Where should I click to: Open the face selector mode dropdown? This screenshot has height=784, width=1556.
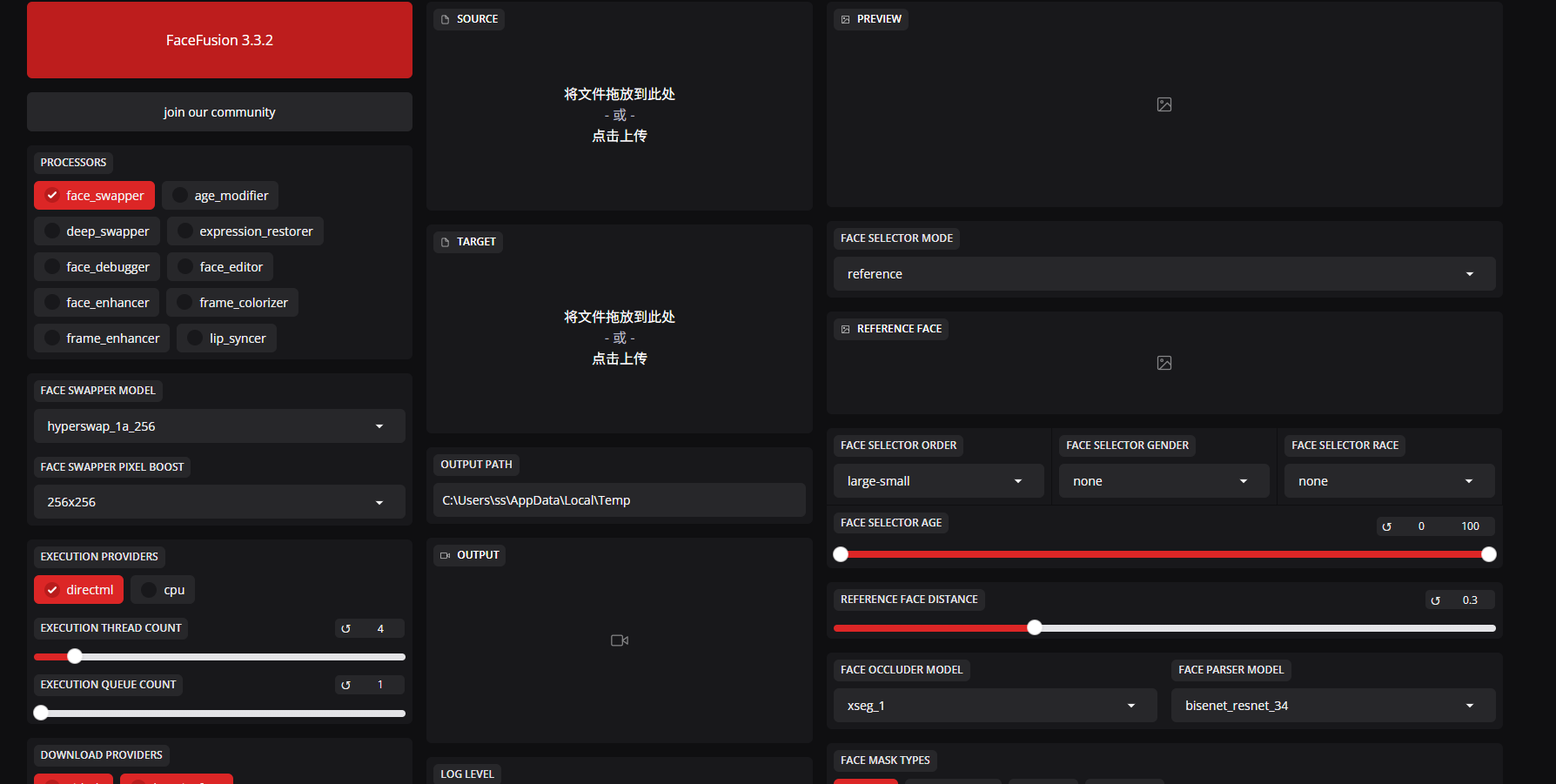pyautogui.click(x=1164, y=274)
